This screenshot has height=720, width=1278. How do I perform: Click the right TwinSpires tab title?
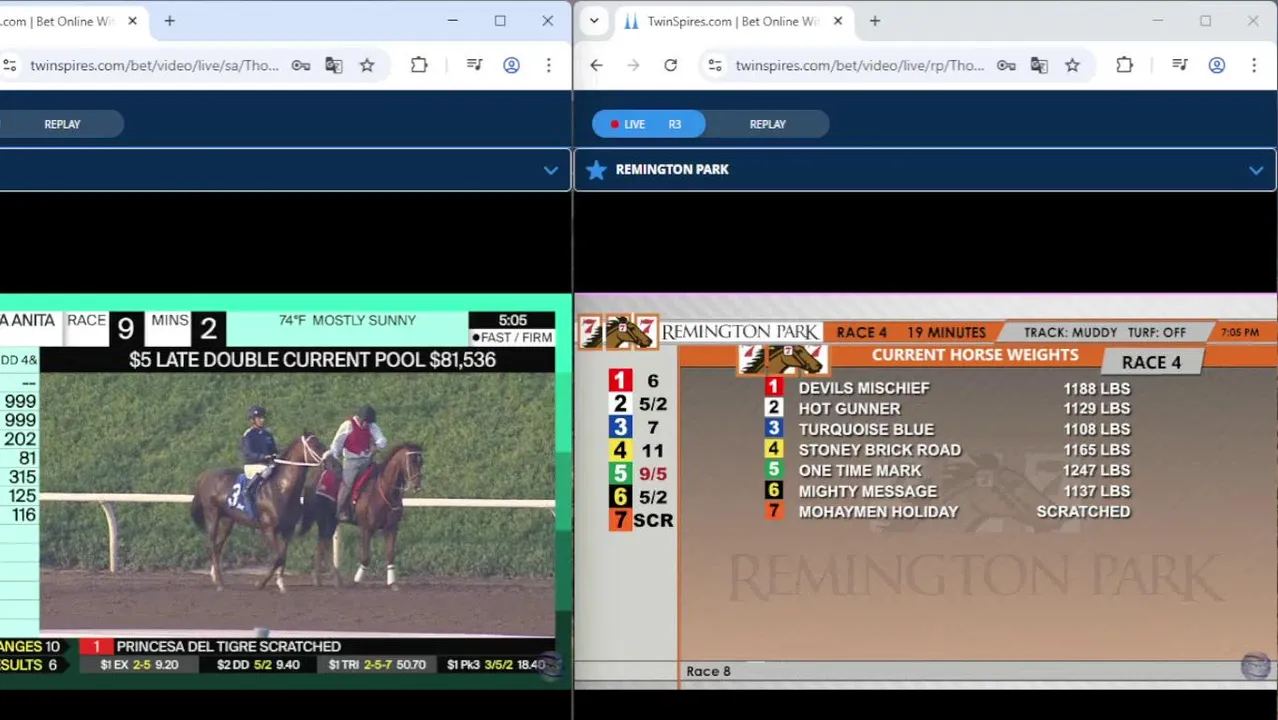pyautogui.click(x=731, y=21)
